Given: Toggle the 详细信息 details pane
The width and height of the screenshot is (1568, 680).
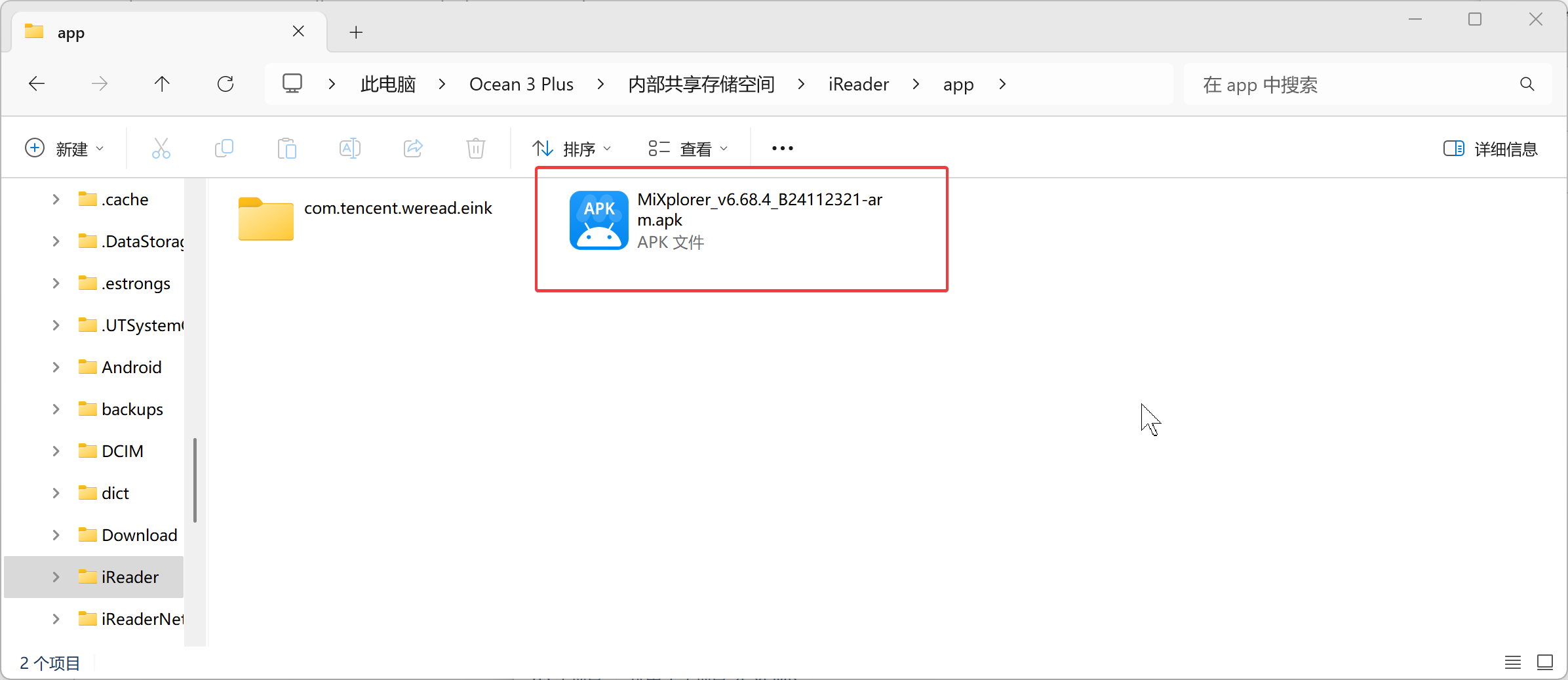Looking at the screenshot, I should tap(1490, 149).
